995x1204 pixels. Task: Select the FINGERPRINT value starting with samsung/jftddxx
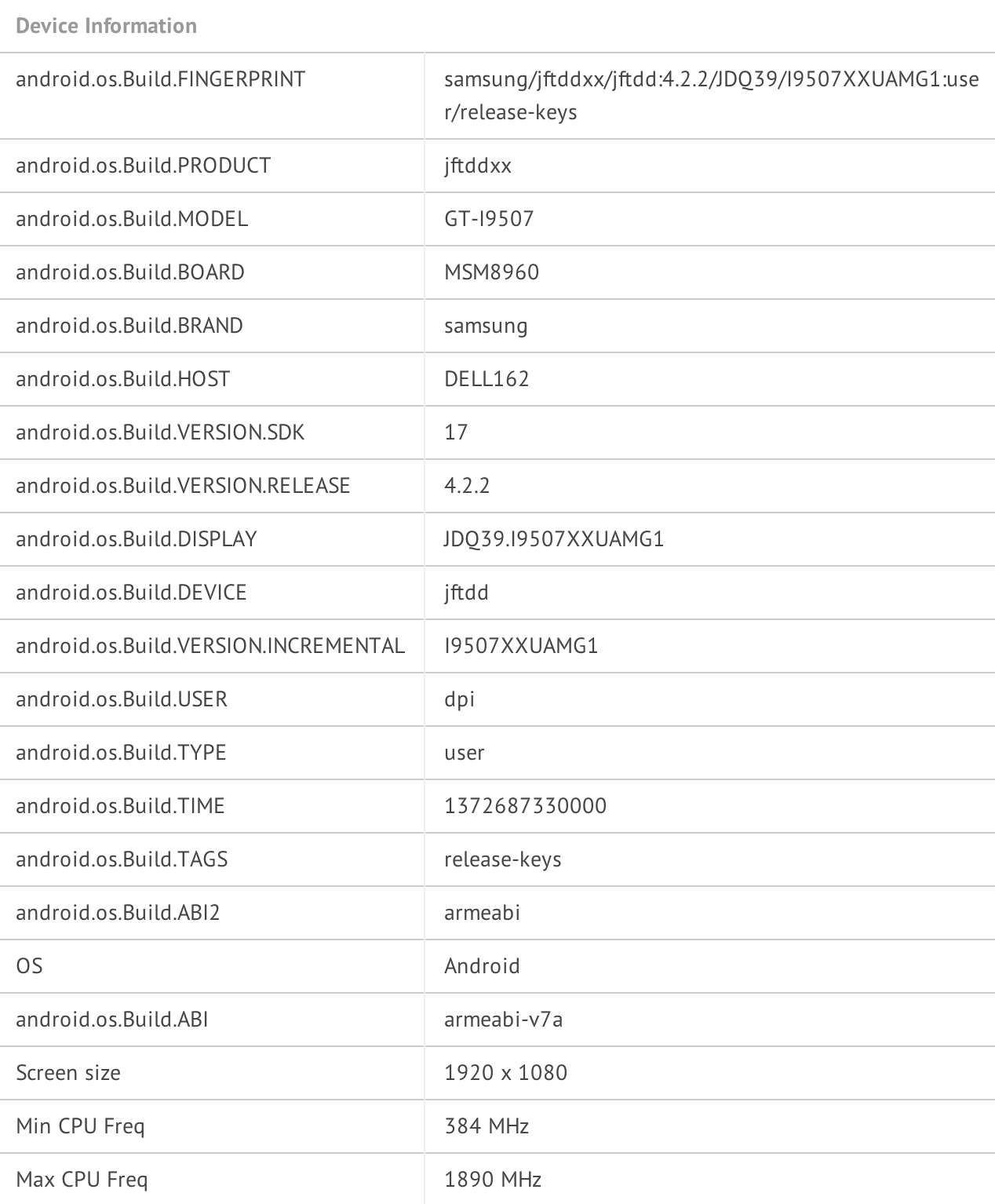(x=710, y=96)
